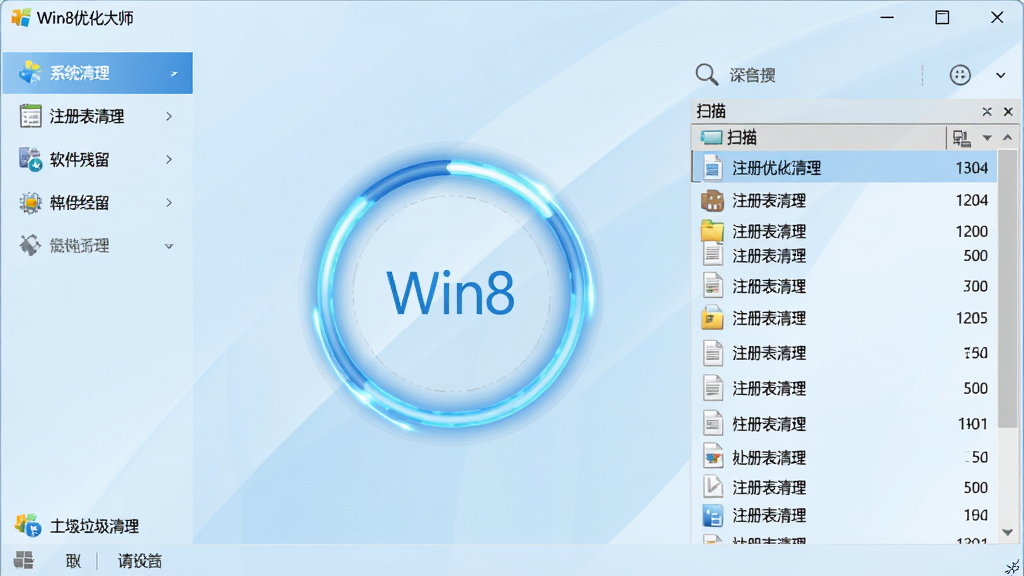This screenshot has width=1024, height=576.
Task: Click the page icon in the 1101 row
Action: (x=712, y=423)
